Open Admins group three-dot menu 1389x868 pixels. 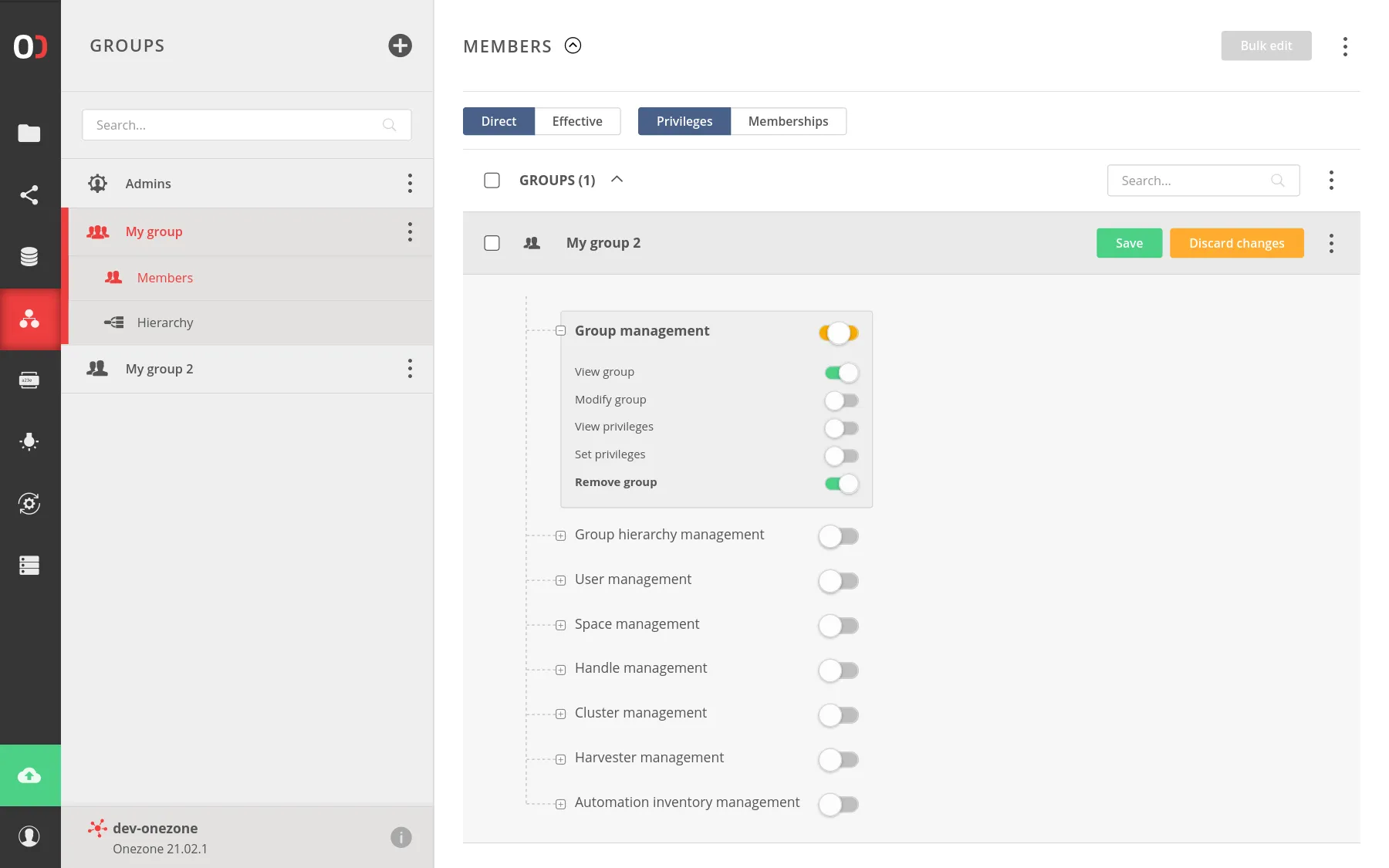(410, 184)
